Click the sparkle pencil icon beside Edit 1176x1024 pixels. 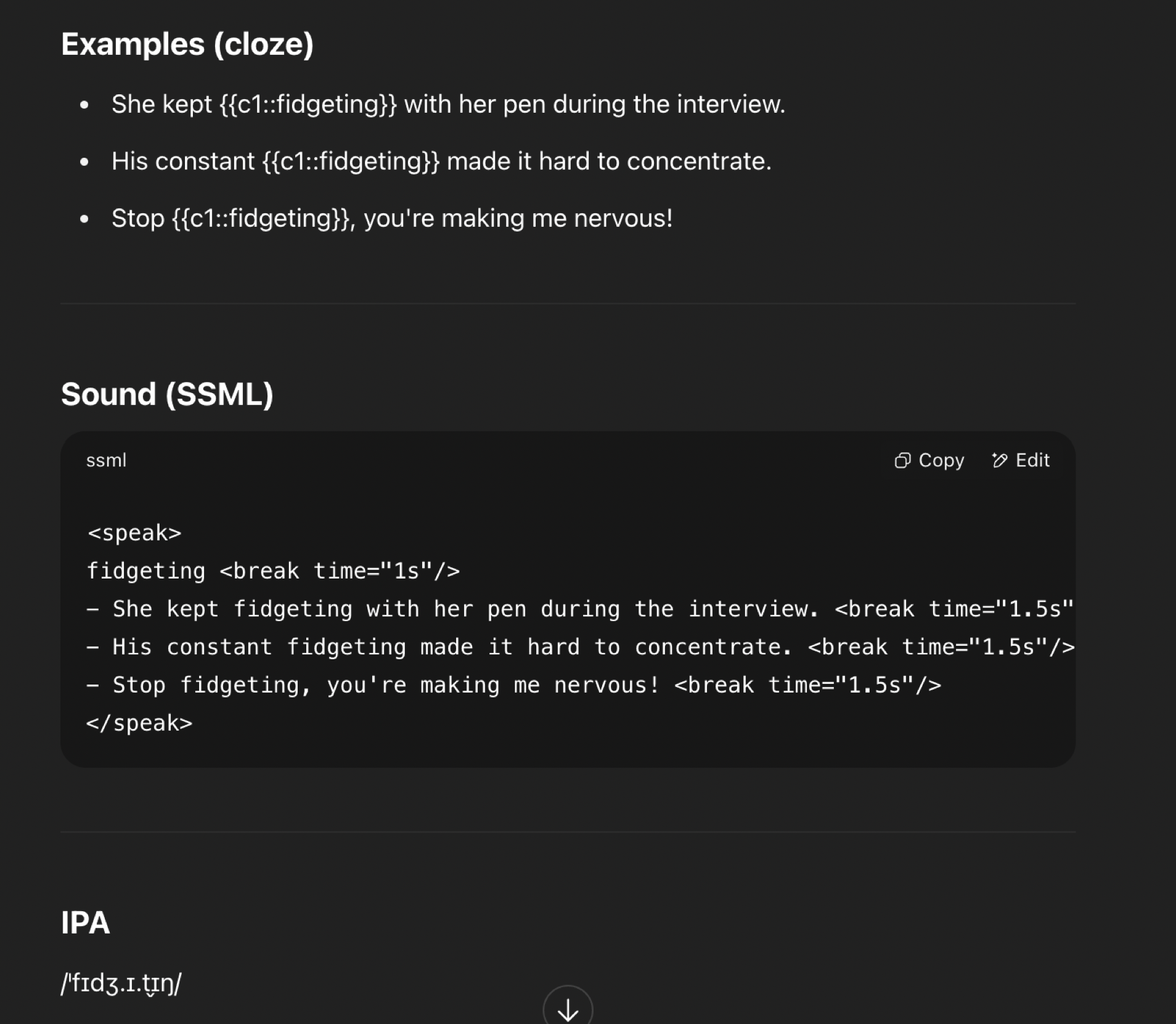1000,460
